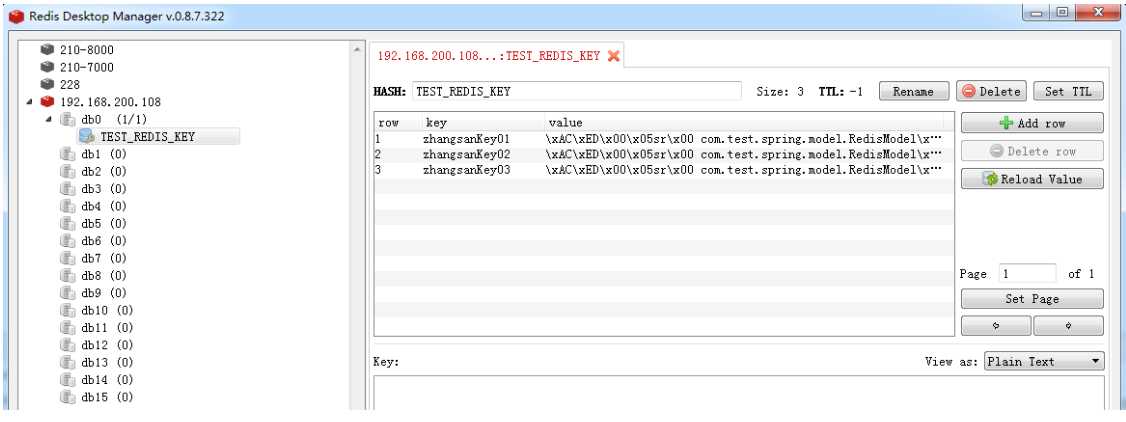Click the red 192.168.200.108 server icon

[47, 102]
